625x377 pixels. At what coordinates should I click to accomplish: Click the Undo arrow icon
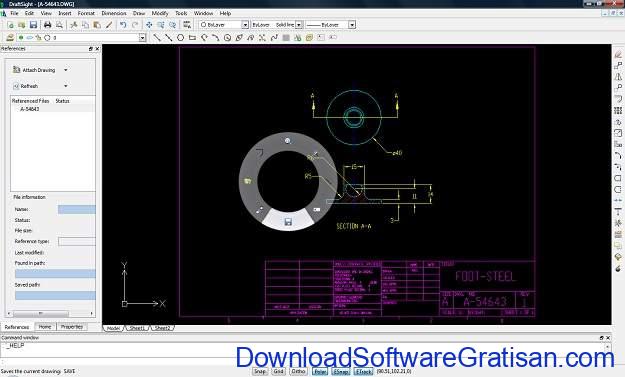pos(123,25)
